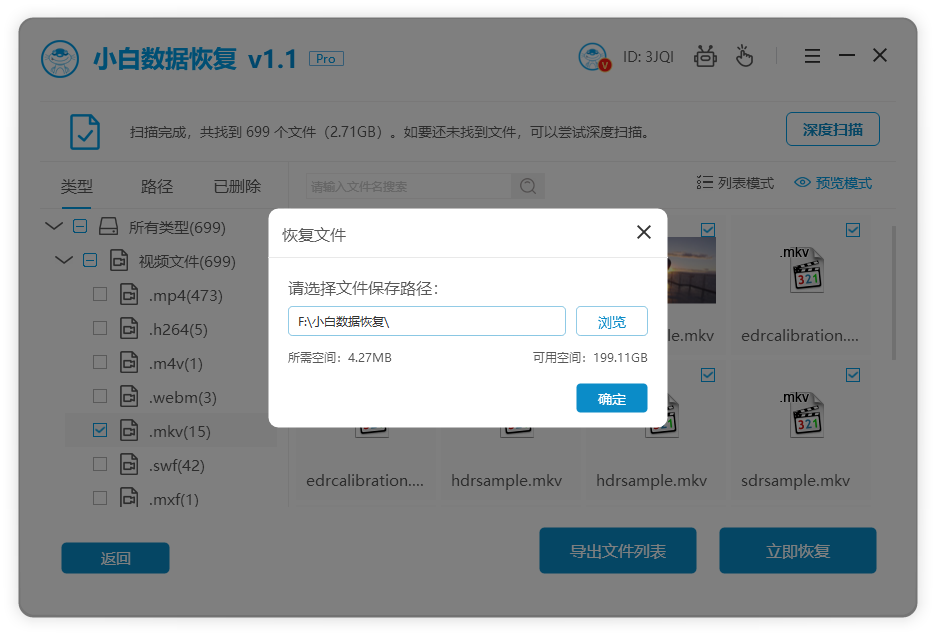Select the .swf(42) tree row label
Viewport: 936px width, 636px height.
coord(177,465)
